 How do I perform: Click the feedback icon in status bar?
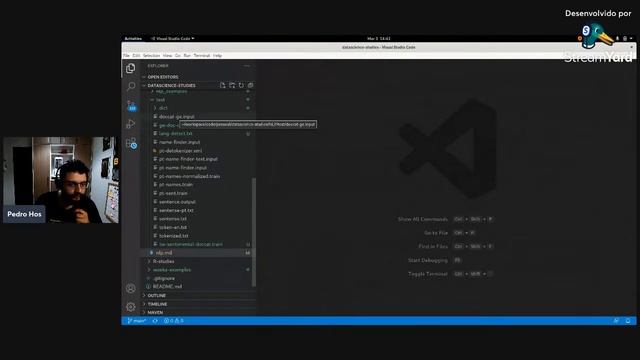click(616, 321)
